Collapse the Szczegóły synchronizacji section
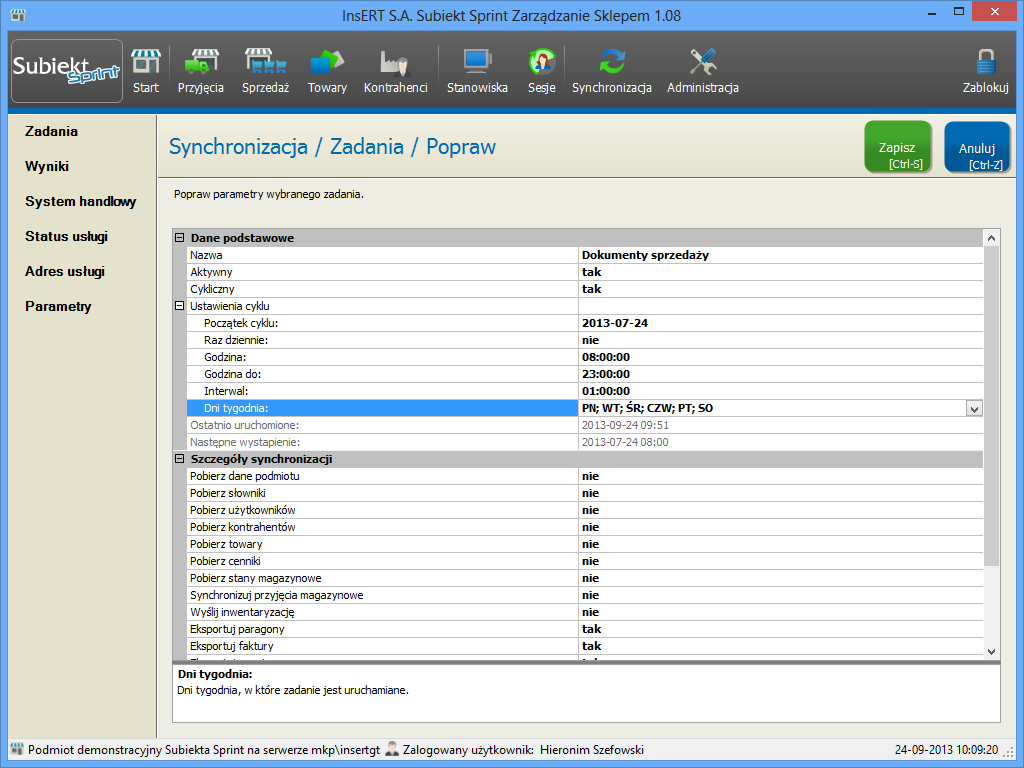Screen dimensions: 1024x768 pyautogui.click(x=180, y=459)
